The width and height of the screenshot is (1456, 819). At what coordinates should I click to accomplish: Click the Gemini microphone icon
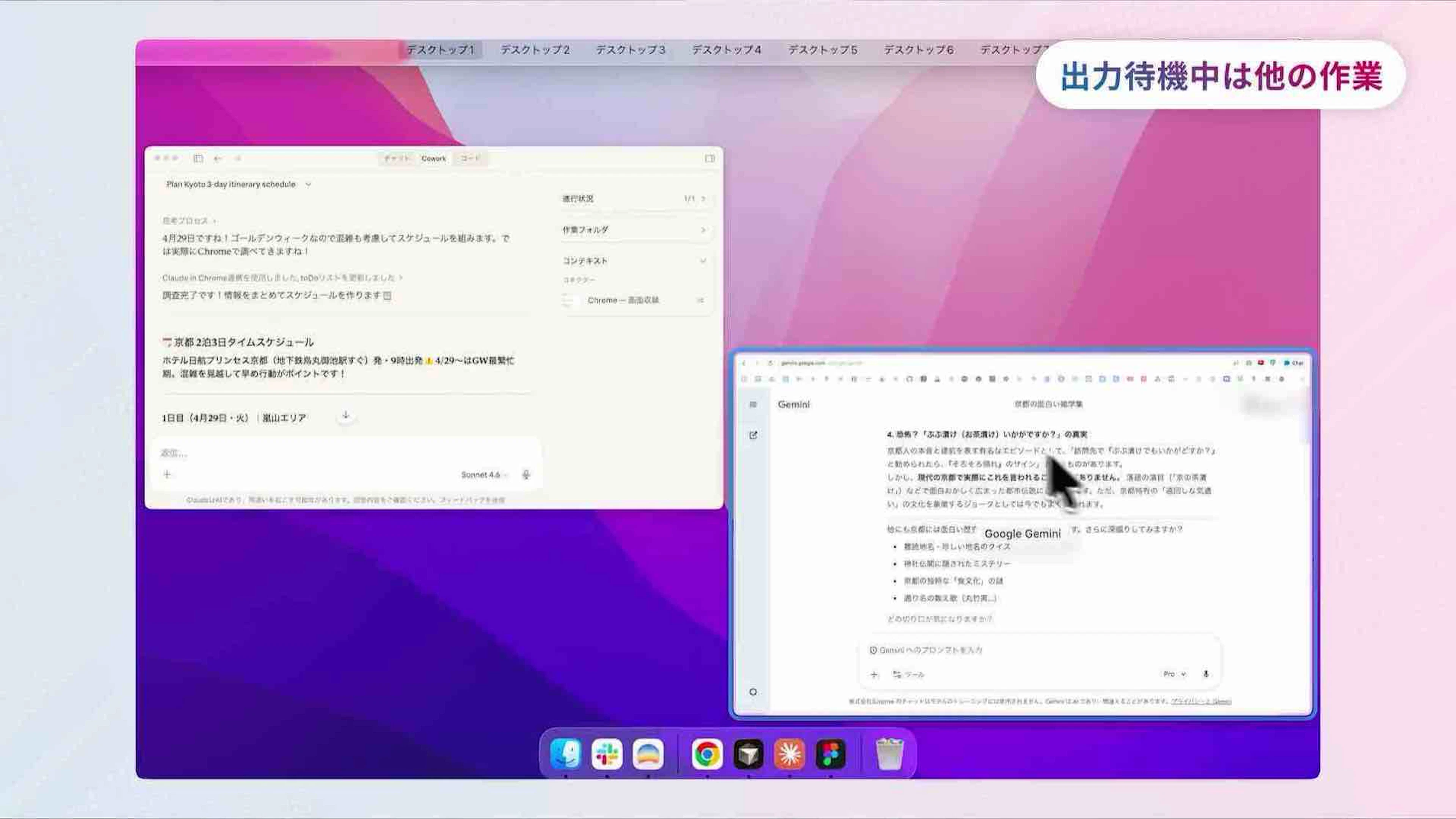pos(1206,674)
